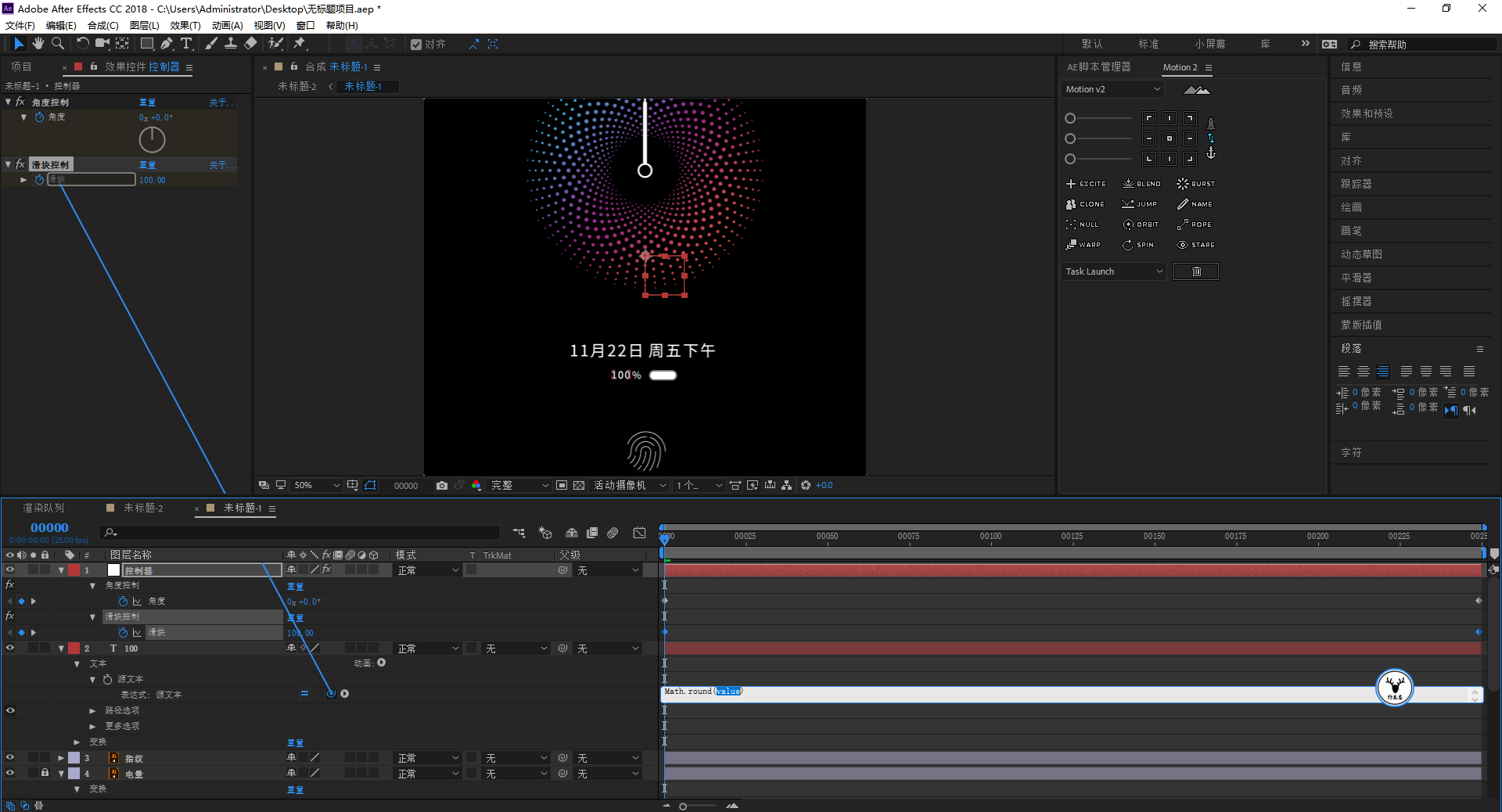Click the center anchor point button in Motion 2
1502x812 pixels.
pyautogui.click(x=1170, y=138)
